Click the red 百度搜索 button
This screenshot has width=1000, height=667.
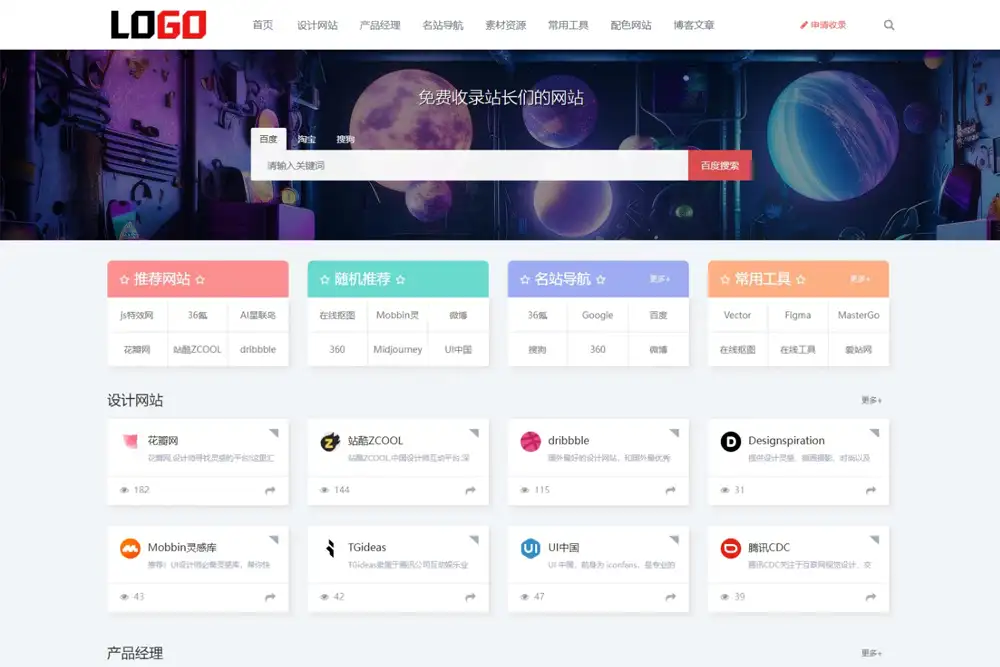click(720, 166)
